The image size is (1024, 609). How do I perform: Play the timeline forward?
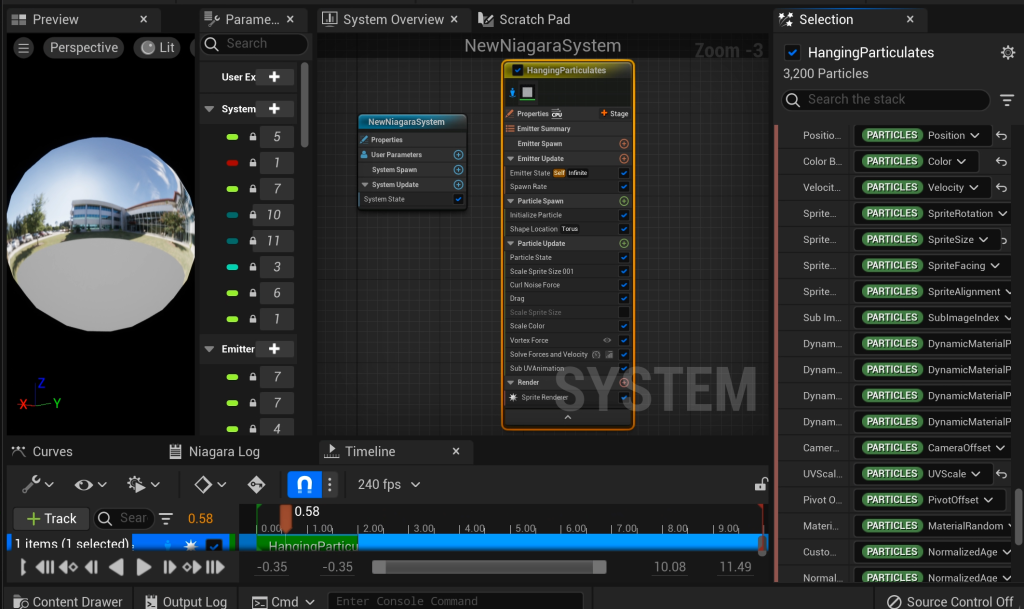pos(143,567)
